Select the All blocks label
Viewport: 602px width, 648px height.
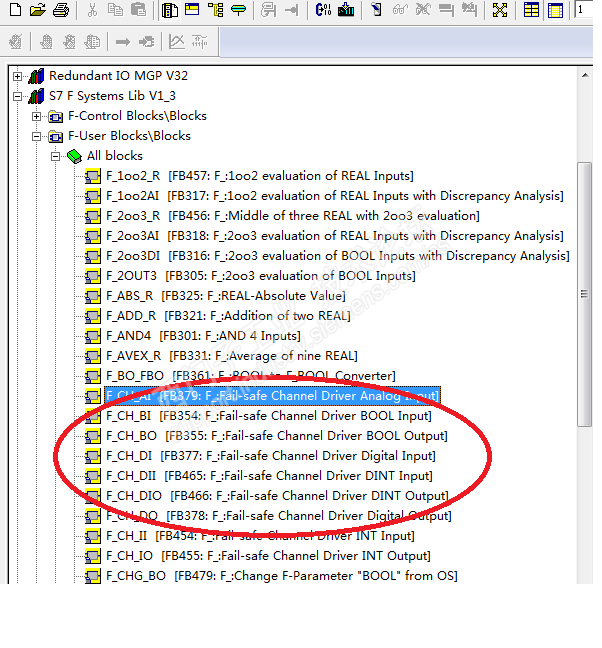tap(115, 156)
